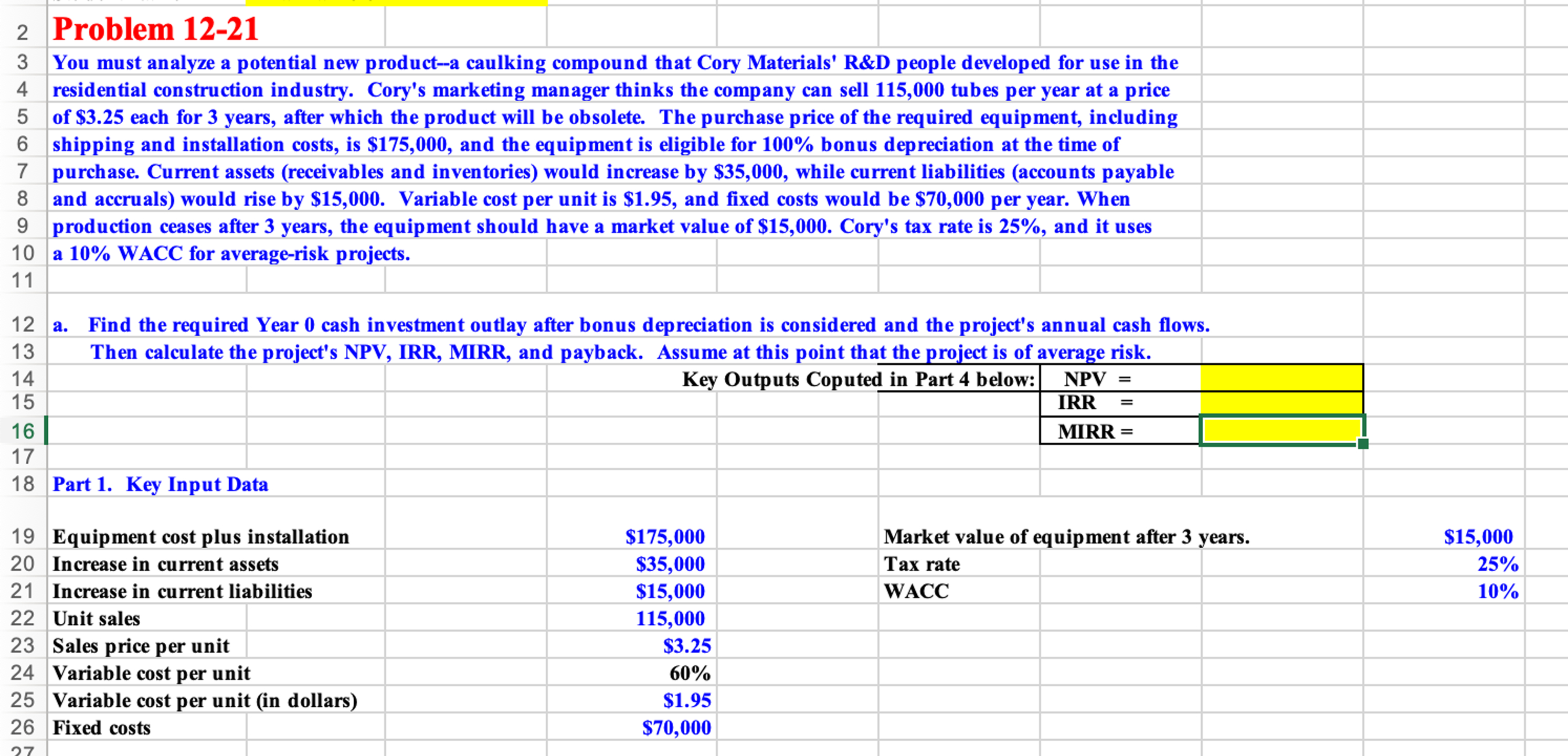Click the Problem 12-21 title cell

(x=156, y=29)
